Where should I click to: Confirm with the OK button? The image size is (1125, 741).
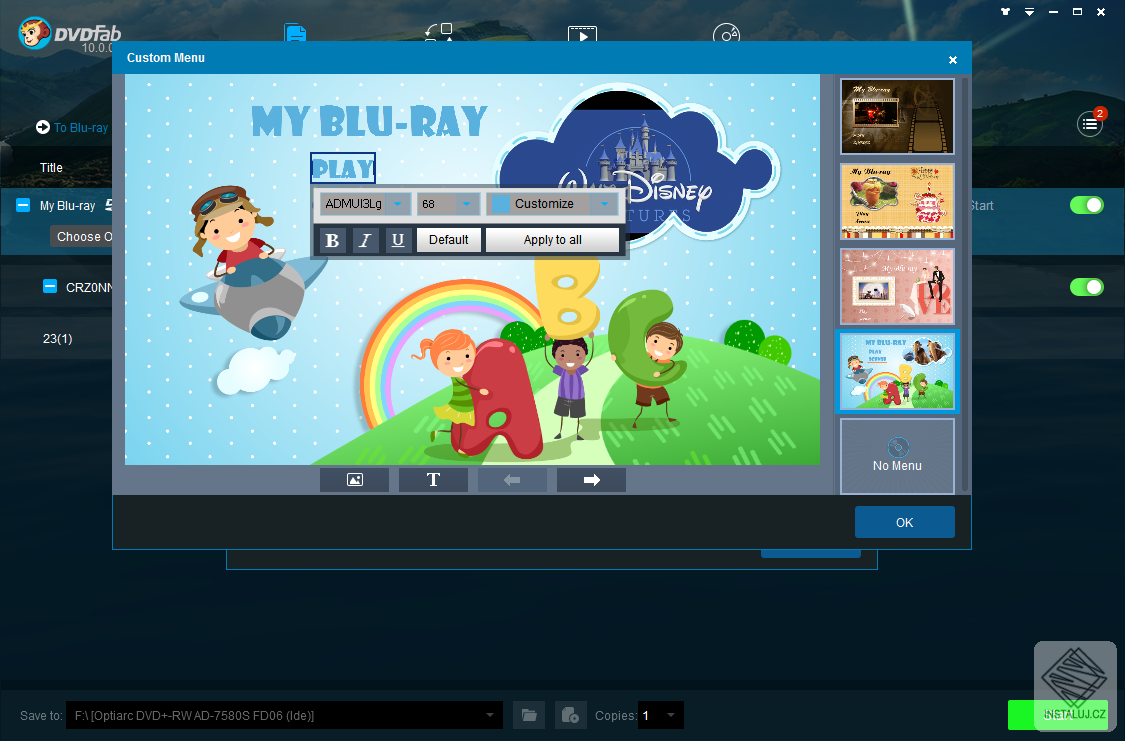(x=905, y=522)
